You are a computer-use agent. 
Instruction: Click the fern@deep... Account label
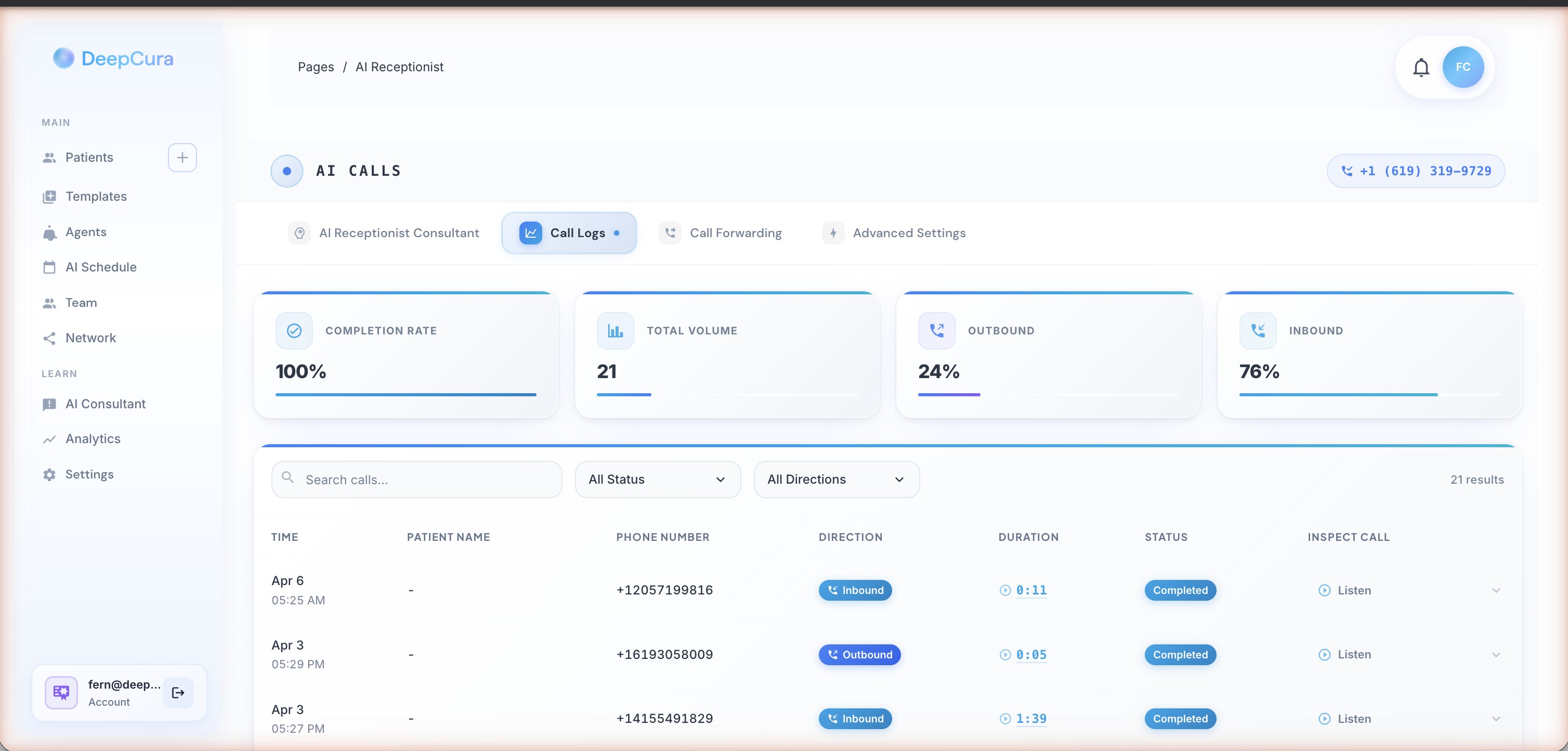click(124, 693)
